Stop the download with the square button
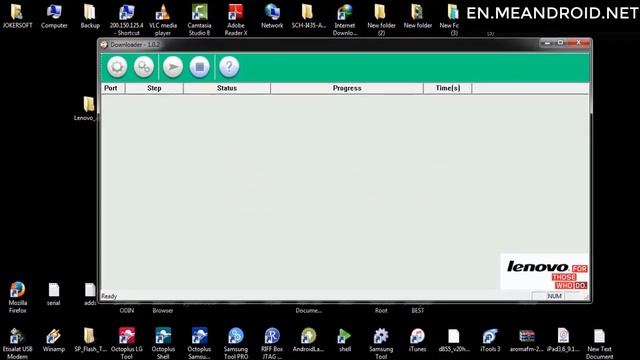The height and width of the screenshot is (360, 640). [x=200, y=67]
